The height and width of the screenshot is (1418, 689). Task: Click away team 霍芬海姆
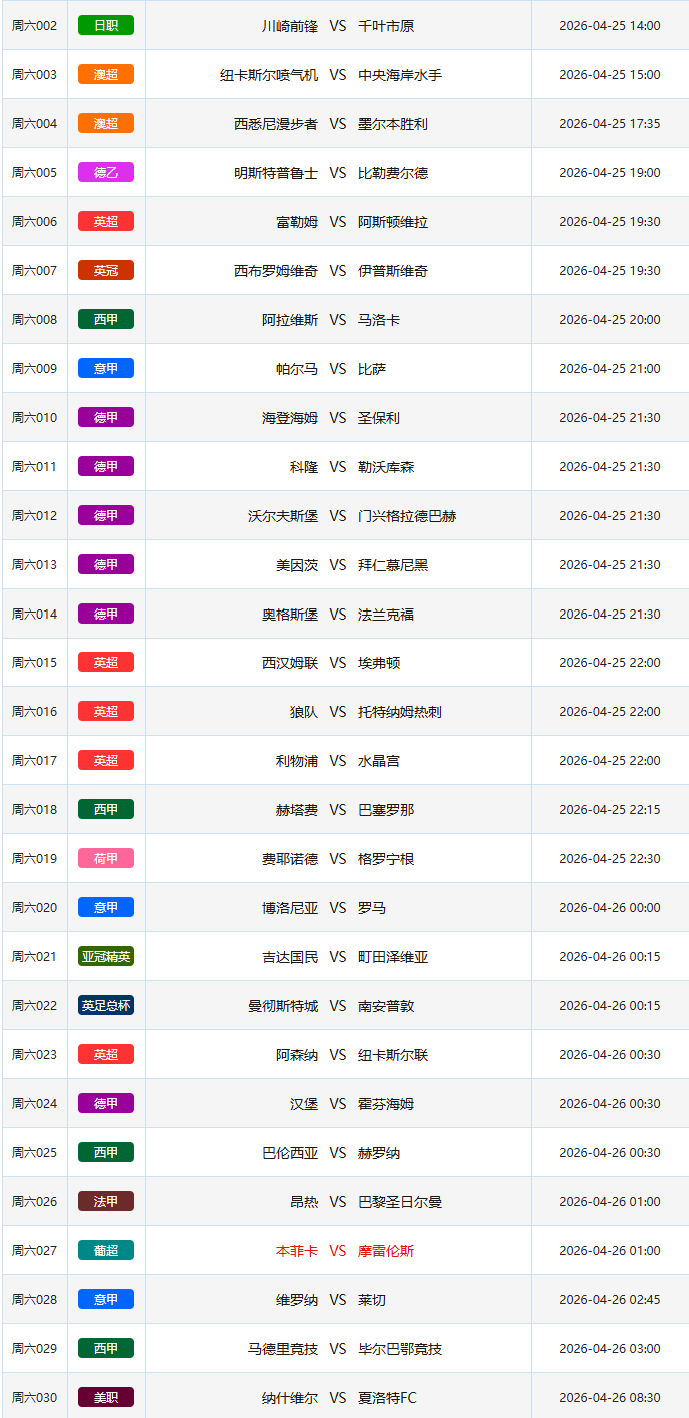[386, 1104]
